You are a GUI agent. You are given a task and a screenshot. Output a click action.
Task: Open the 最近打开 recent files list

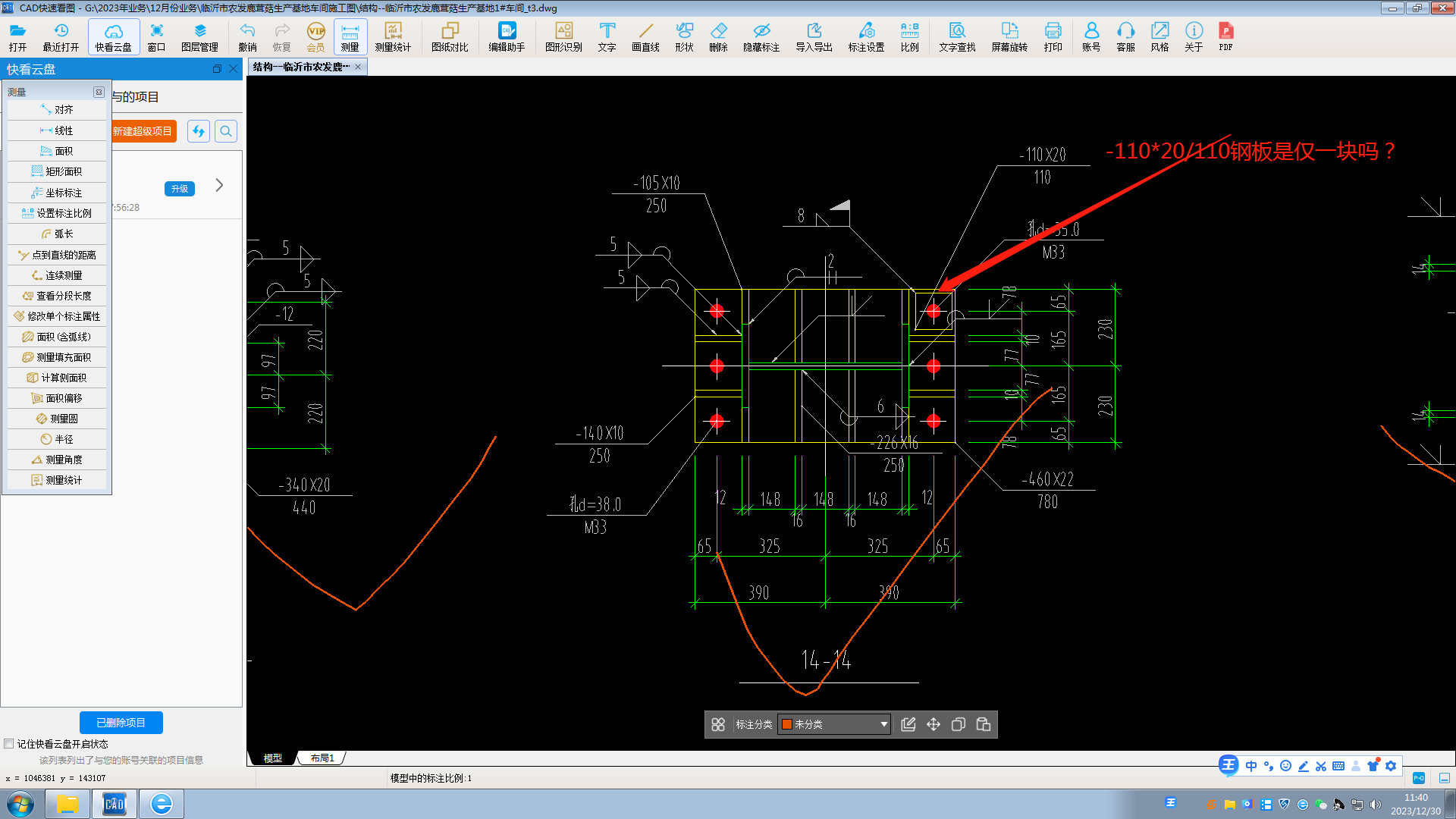pos(61,36)
